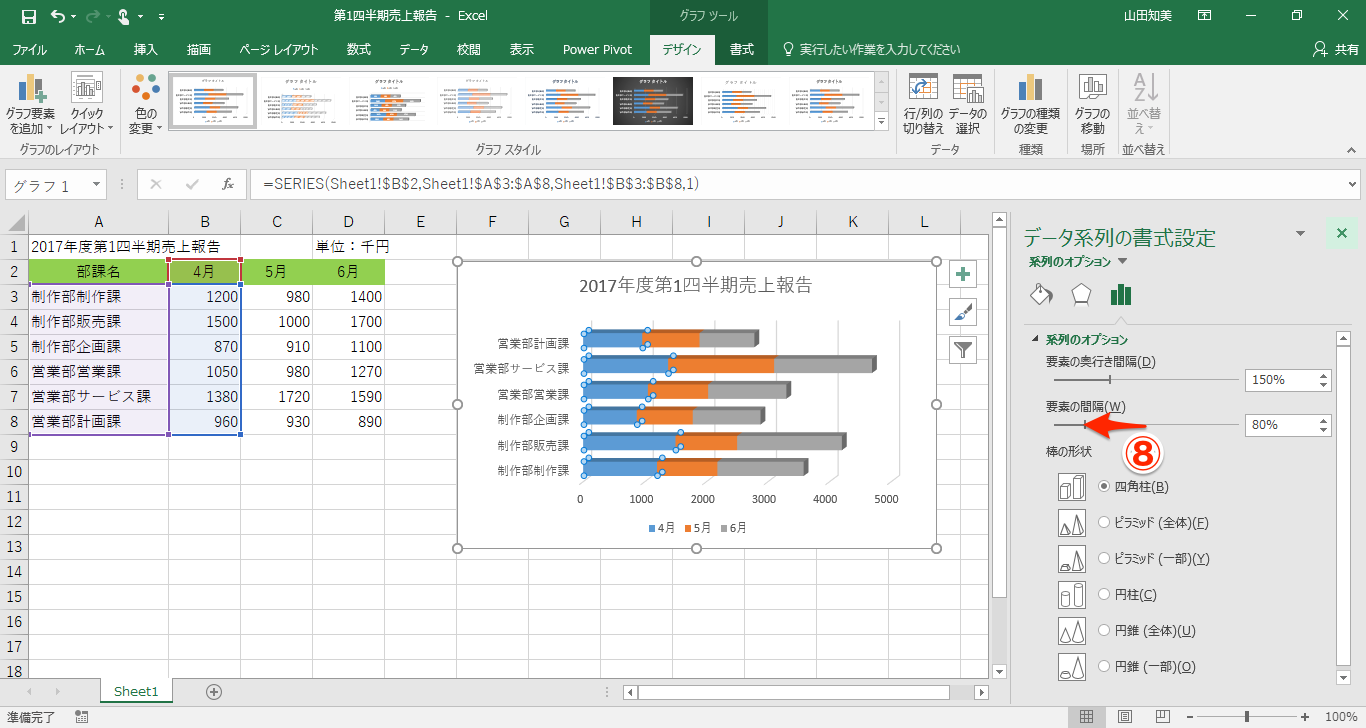Open Fill & Line paint bucket tab
Viewport: 1366px width, 728px height.
pyautogui.click(x=1041, y=294)
